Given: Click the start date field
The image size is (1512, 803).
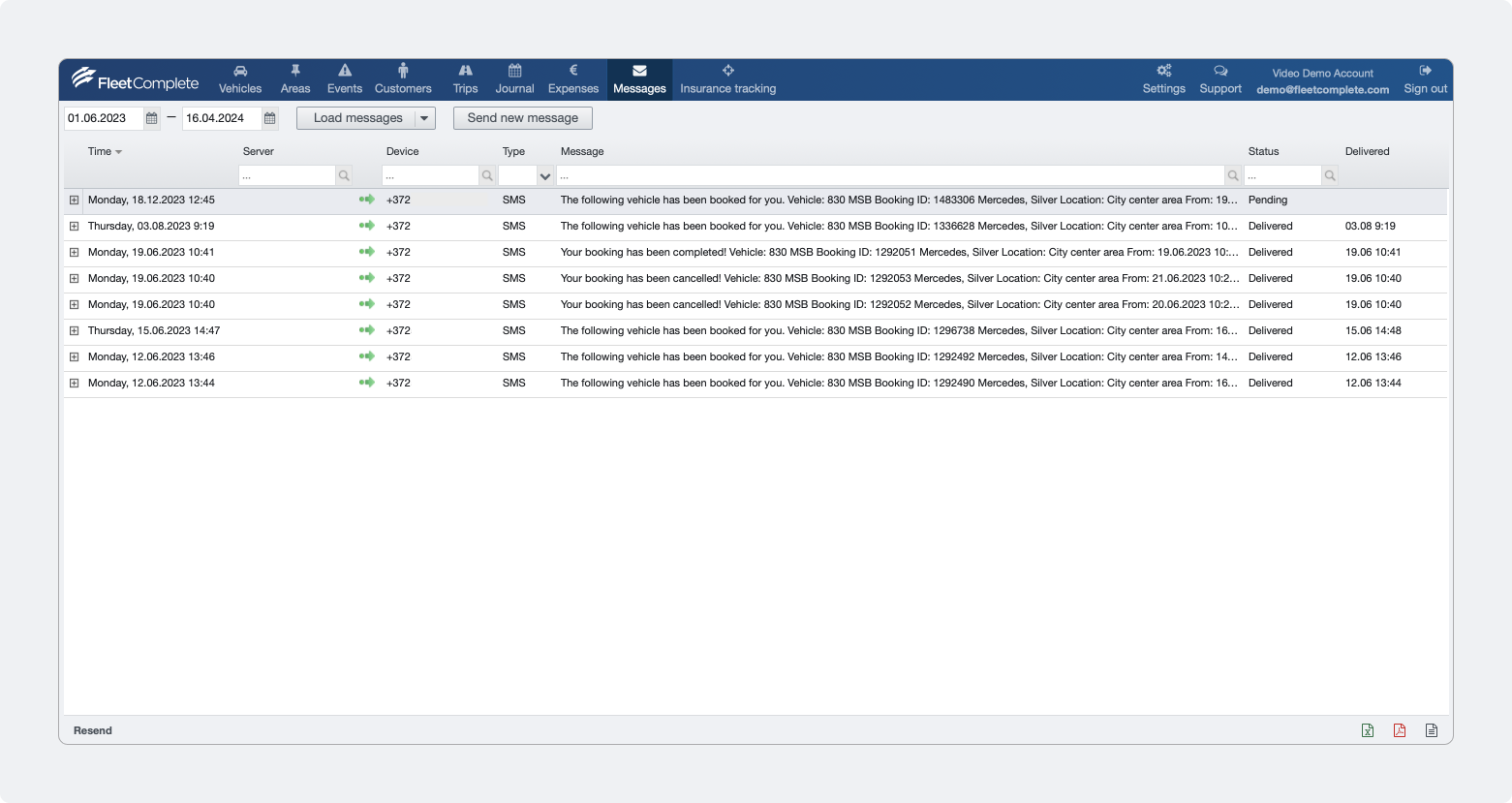Looking at the screenshot, I should point(104,118).
